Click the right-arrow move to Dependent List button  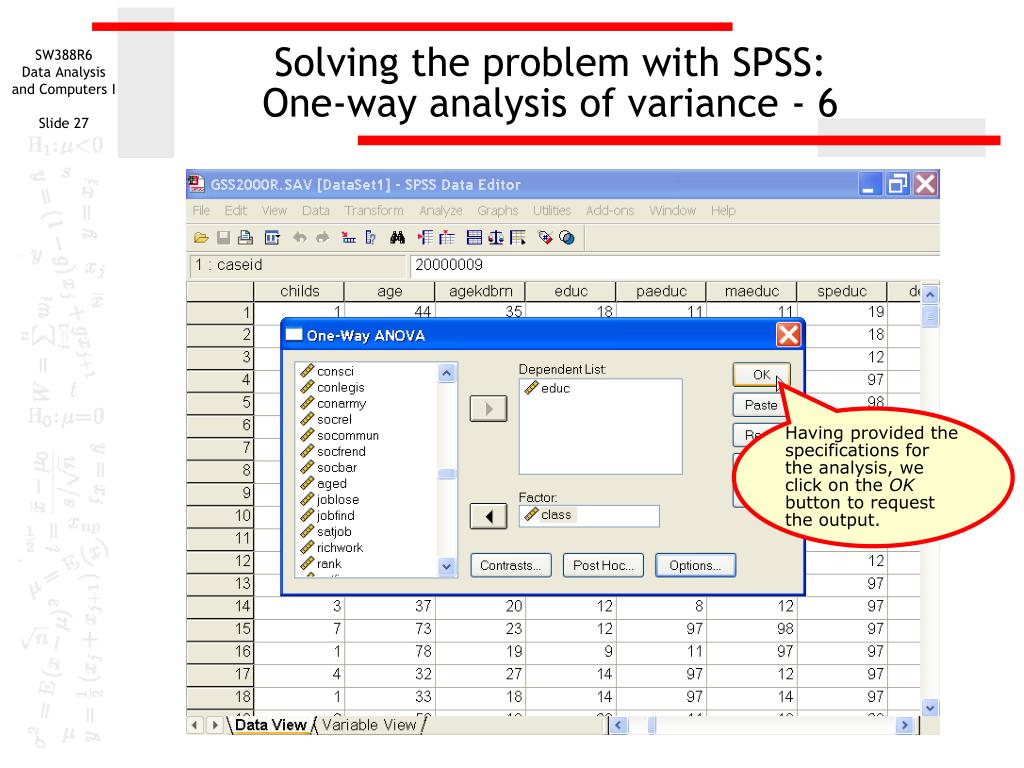tap(488, 409)
